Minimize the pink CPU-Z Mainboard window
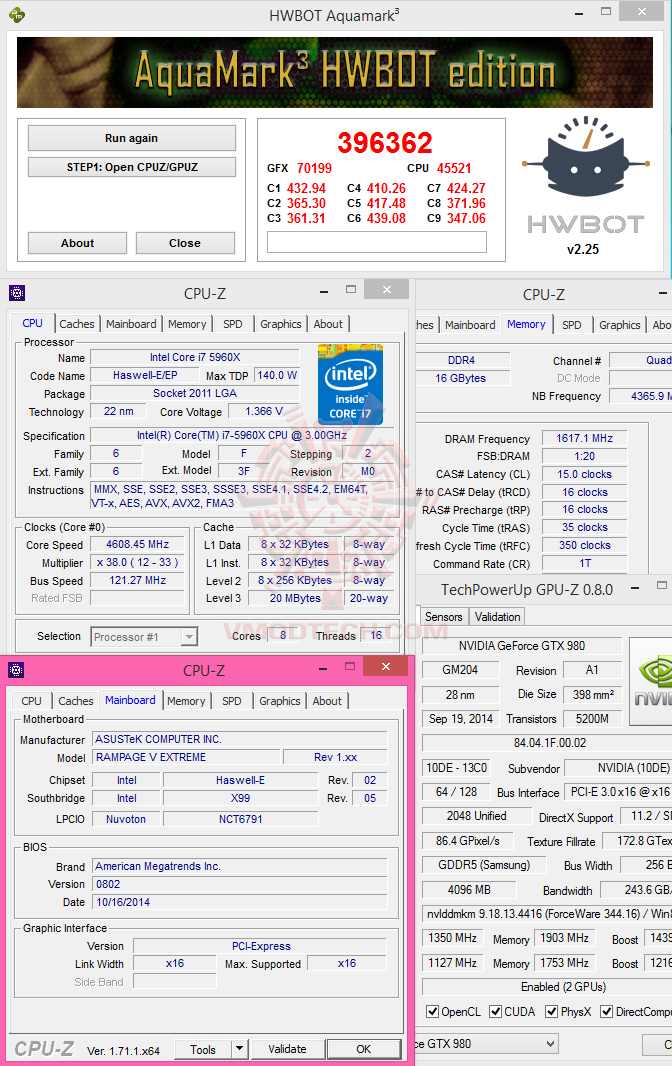Viewport: 672px width, 1066px height. click(322, 668)
